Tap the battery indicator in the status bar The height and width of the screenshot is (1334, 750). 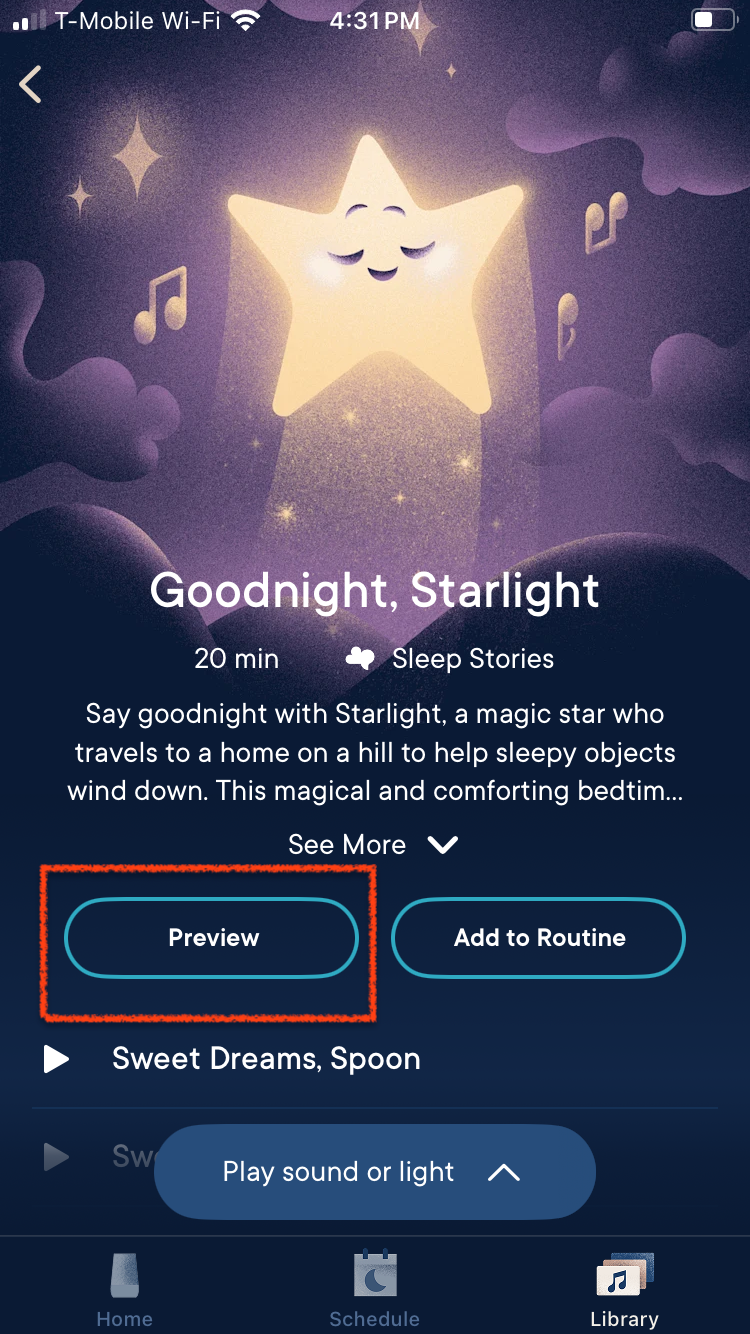tap(713, 21)
